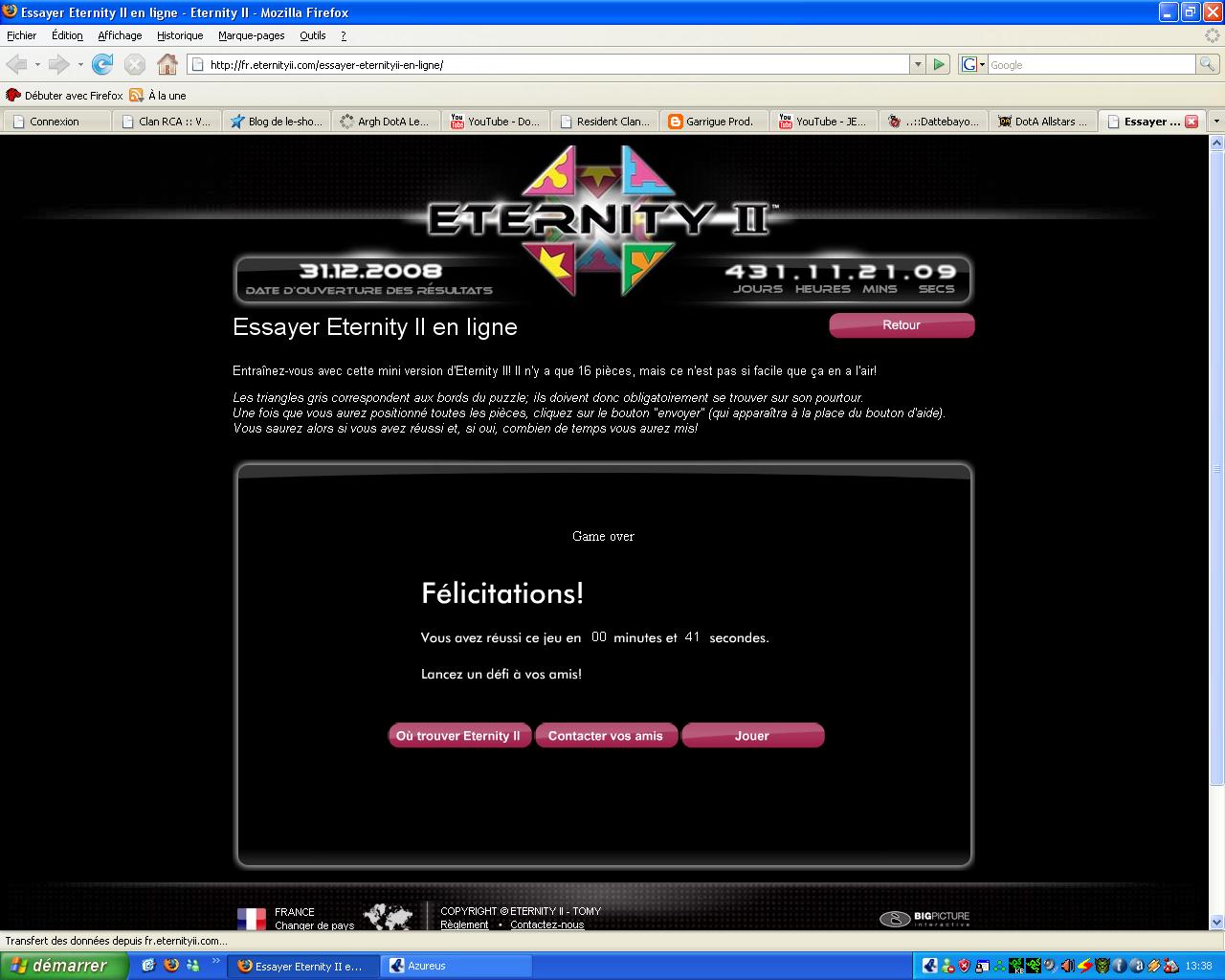The image size is (1225, 980).
Task: Open the À la une feed bookmark
Action: pos(158,96)
